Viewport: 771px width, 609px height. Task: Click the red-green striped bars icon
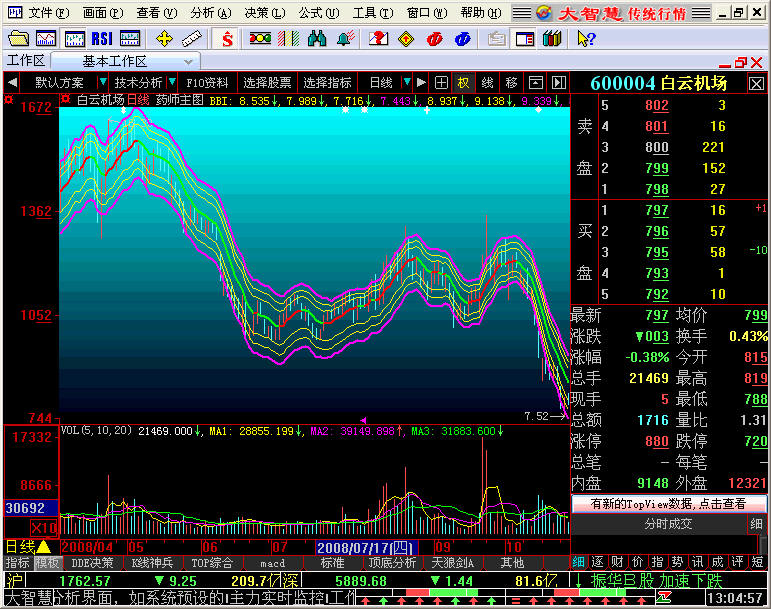click(289, 38)
